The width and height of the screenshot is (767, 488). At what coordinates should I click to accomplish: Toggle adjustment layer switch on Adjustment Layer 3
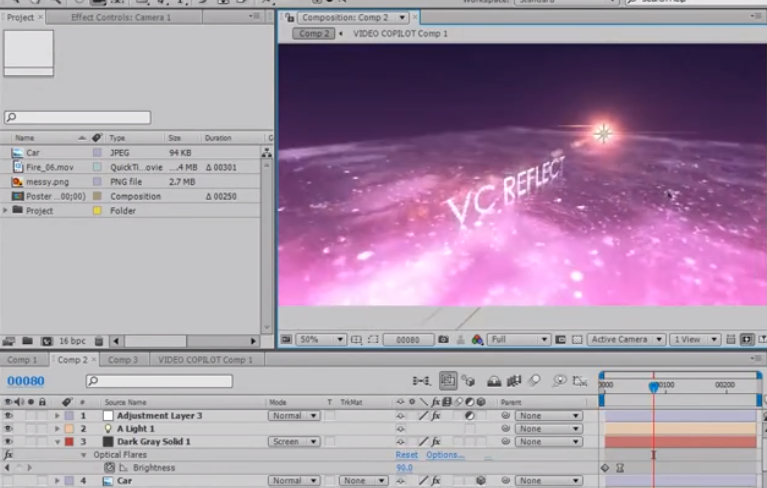[470, 416]
